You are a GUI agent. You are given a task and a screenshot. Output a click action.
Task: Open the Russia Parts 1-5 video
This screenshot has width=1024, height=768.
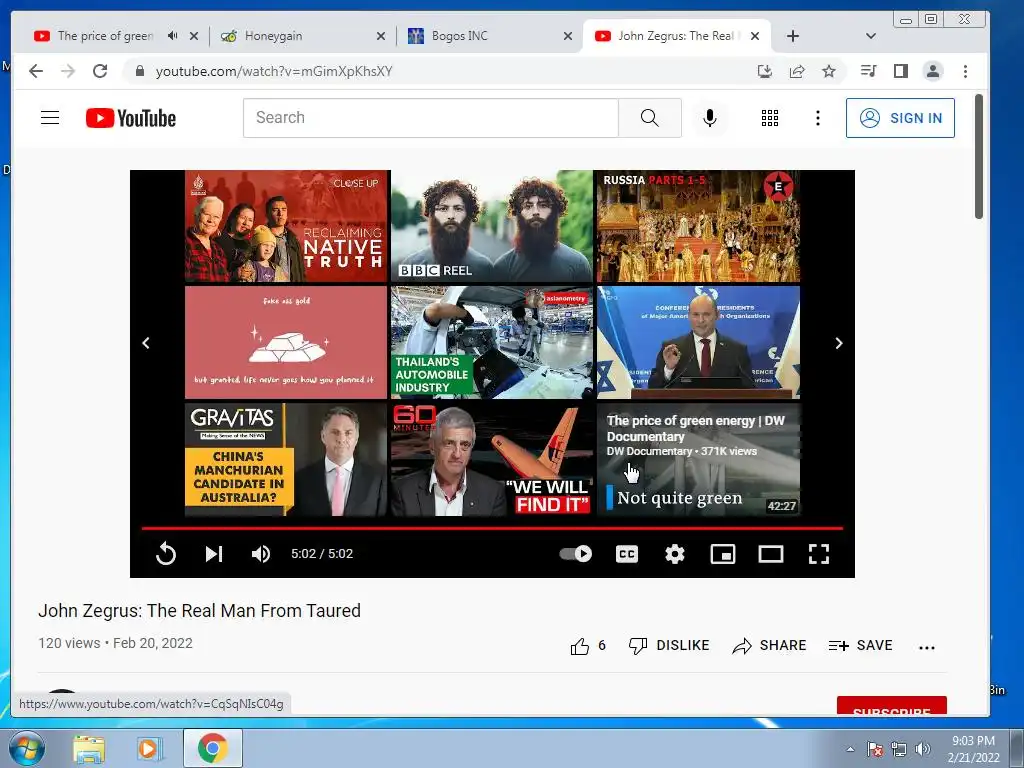coord(698,226)
